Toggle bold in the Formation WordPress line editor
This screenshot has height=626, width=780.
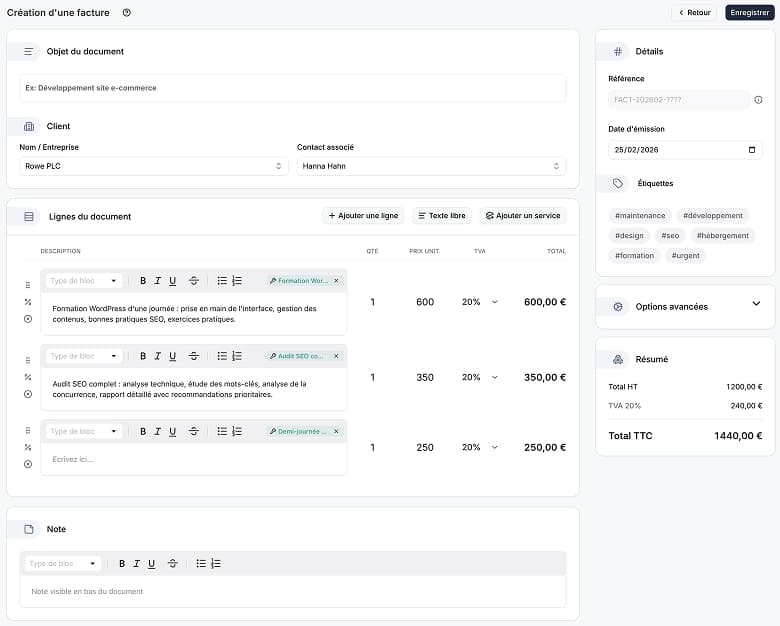[143, 281]
